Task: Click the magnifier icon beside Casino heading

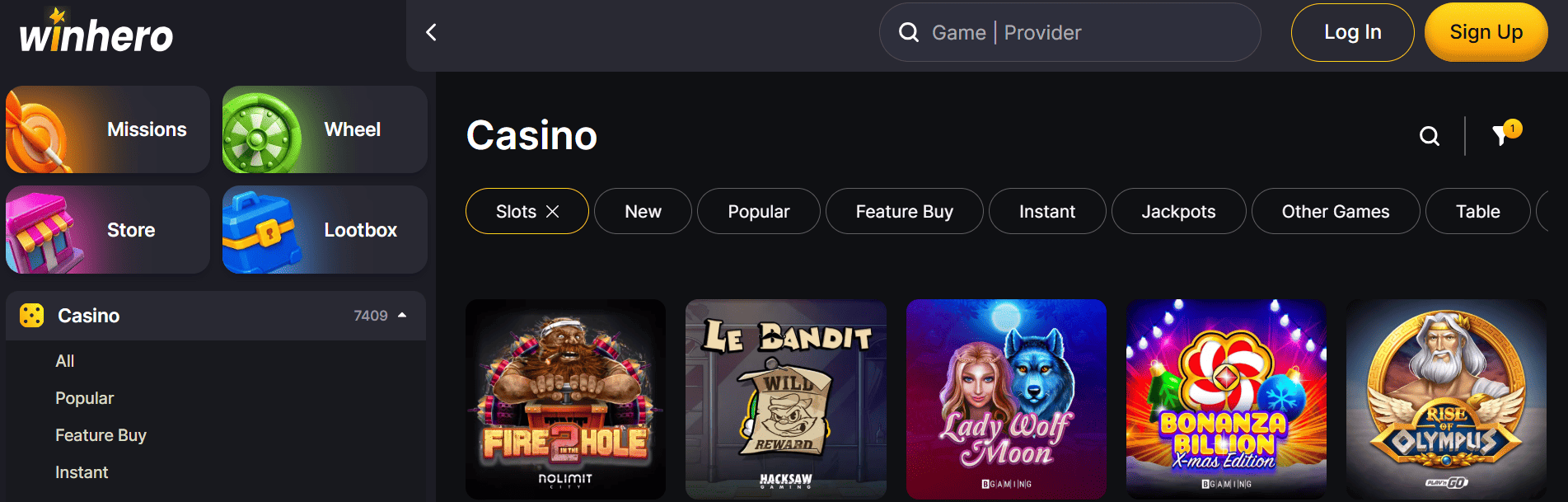Action: point(1430,136)
